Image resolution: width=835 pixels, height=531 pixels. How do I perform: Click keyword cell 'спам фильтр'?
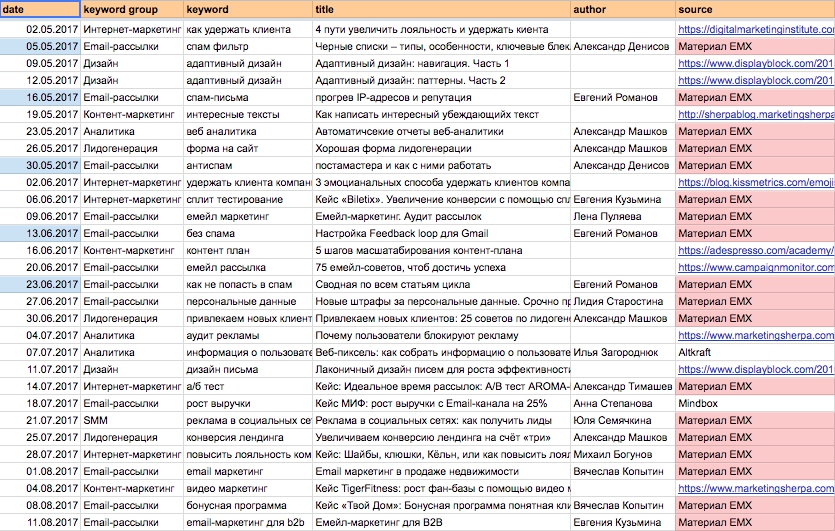(248, 46)
